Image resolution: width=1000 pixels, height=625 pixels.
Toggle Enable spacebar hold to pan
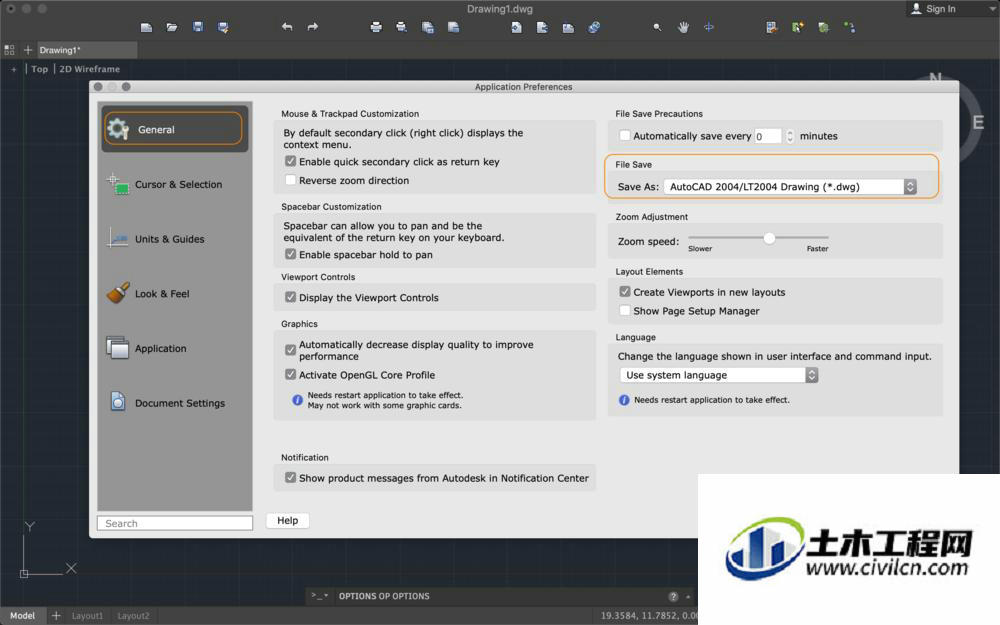(291, 254)
